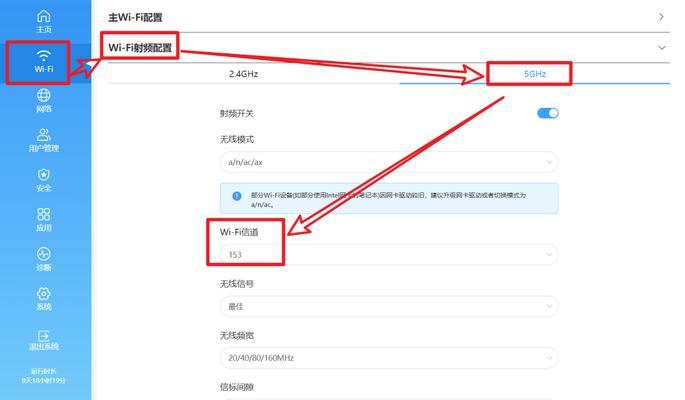Open the 无线模式 a/n/ac/ax dropdown

coord(389,162)
